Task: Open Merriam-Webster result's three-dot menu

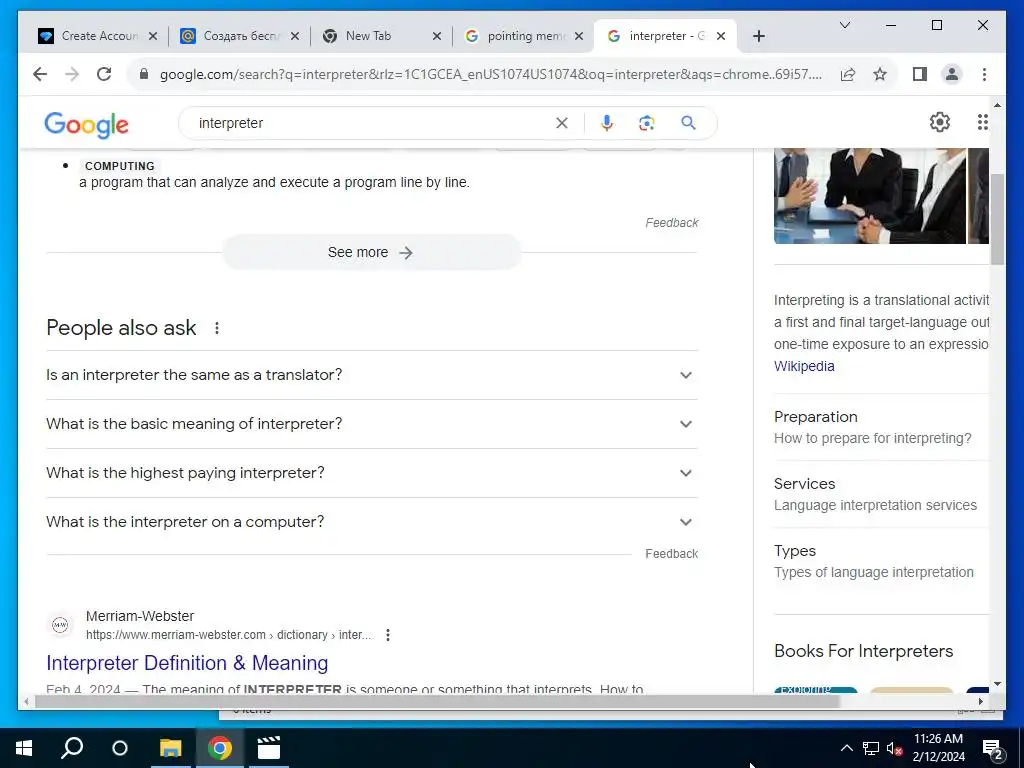Action: tap(388, 635)
